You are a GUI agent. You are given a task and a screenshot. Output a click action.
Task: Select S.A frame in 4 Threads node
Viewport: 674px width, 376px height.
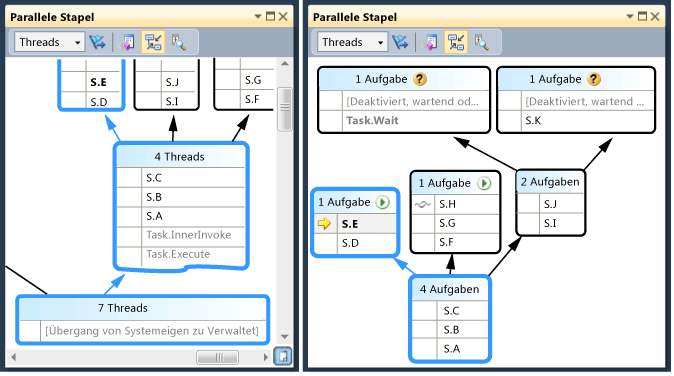click(x=180, y=216)
